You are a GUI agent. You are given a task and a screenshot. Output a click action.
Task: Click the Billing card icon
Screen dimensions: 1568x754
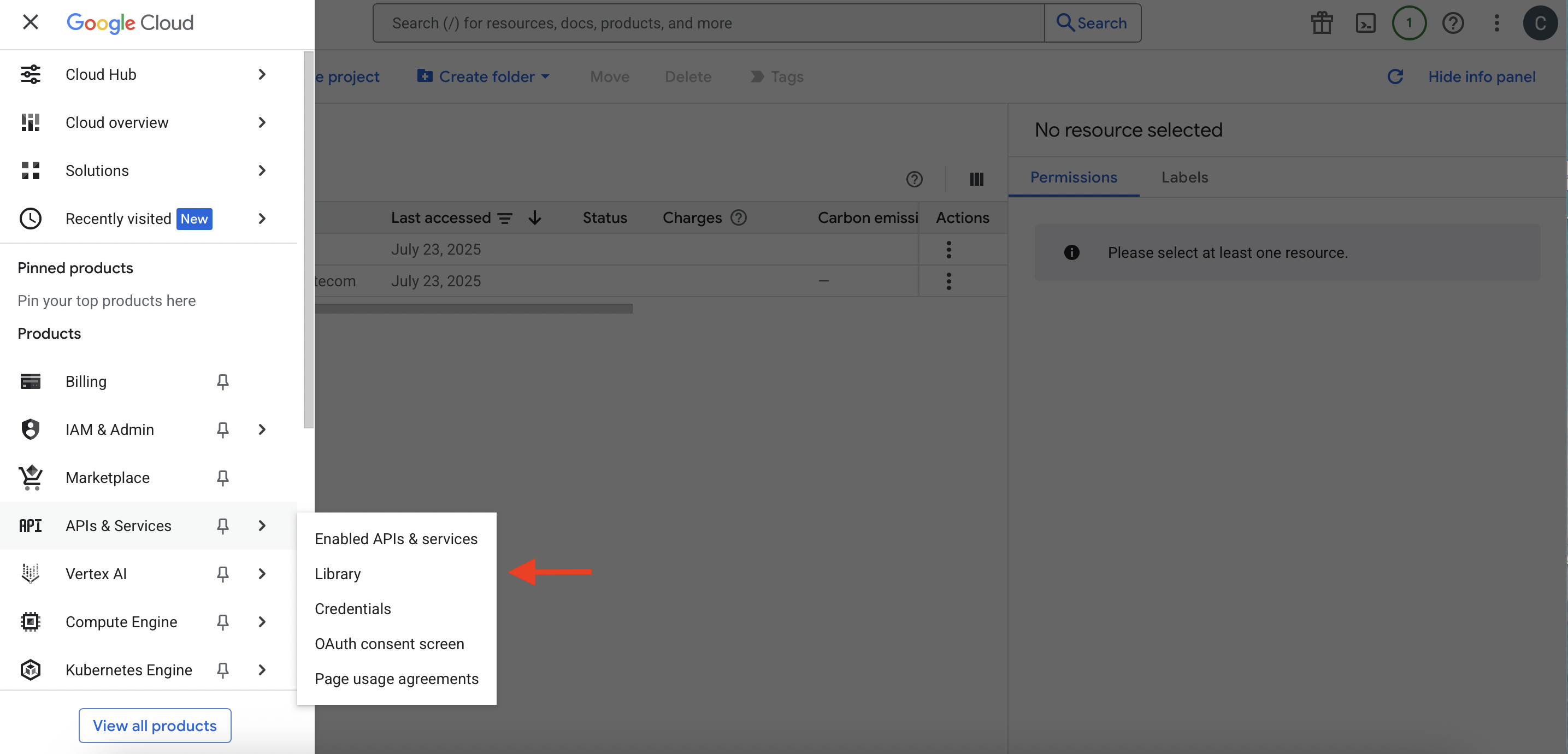point(31,381)
